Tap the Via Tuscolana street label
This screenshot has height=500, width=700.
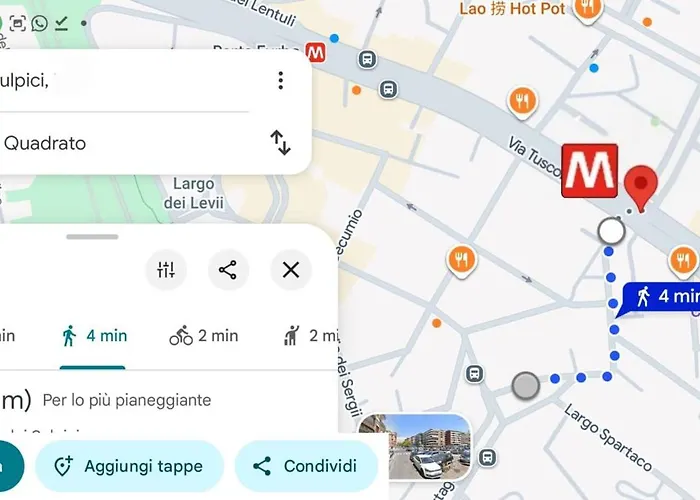tap(534, 157)
